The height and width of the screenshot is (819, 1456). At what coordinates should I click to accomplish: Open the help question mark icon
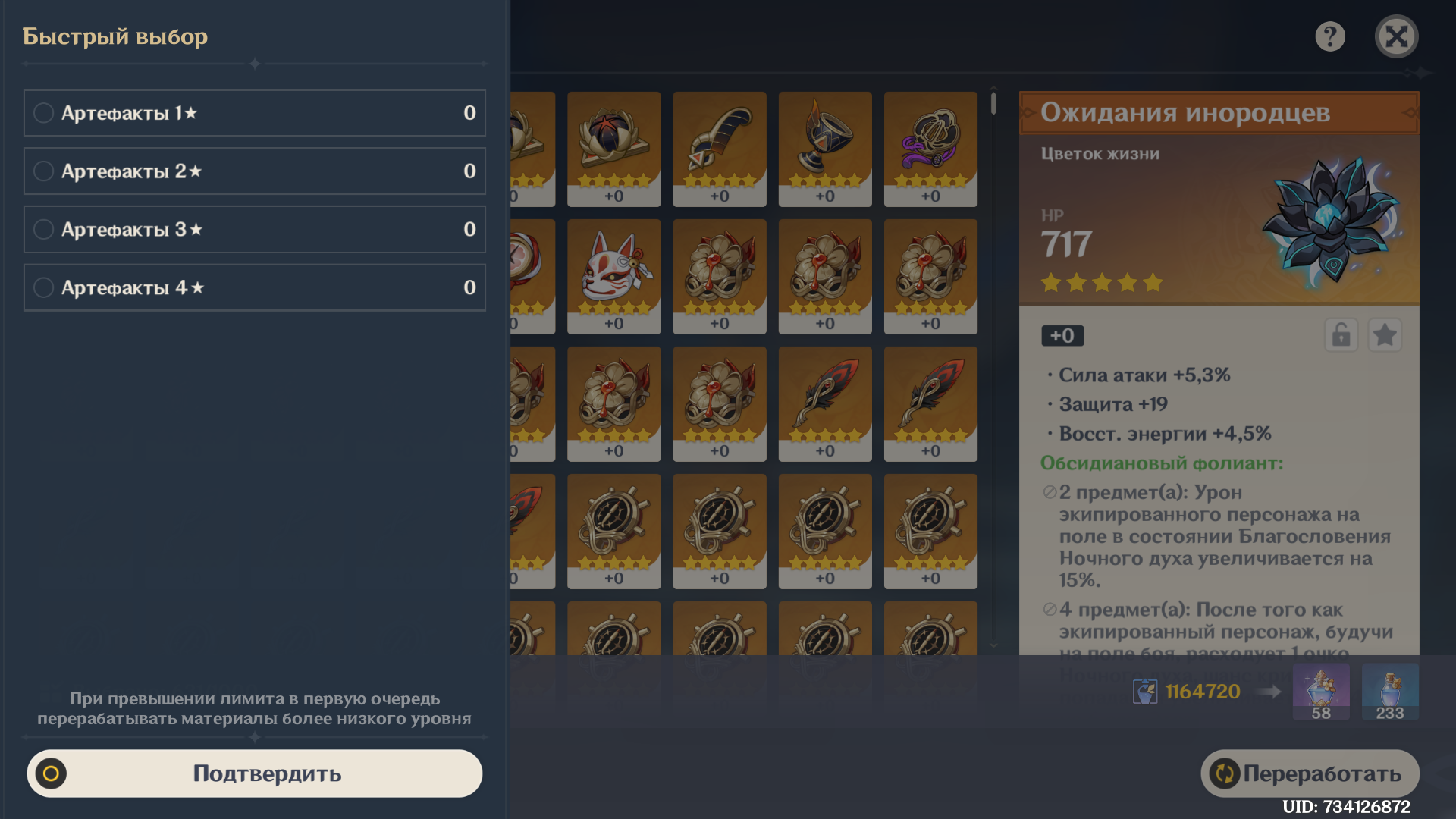(x=1330, y=36)
